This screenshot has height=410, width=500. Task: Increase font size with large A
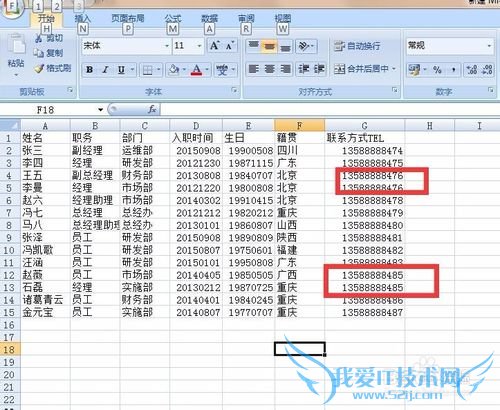(x=215, y=46)
